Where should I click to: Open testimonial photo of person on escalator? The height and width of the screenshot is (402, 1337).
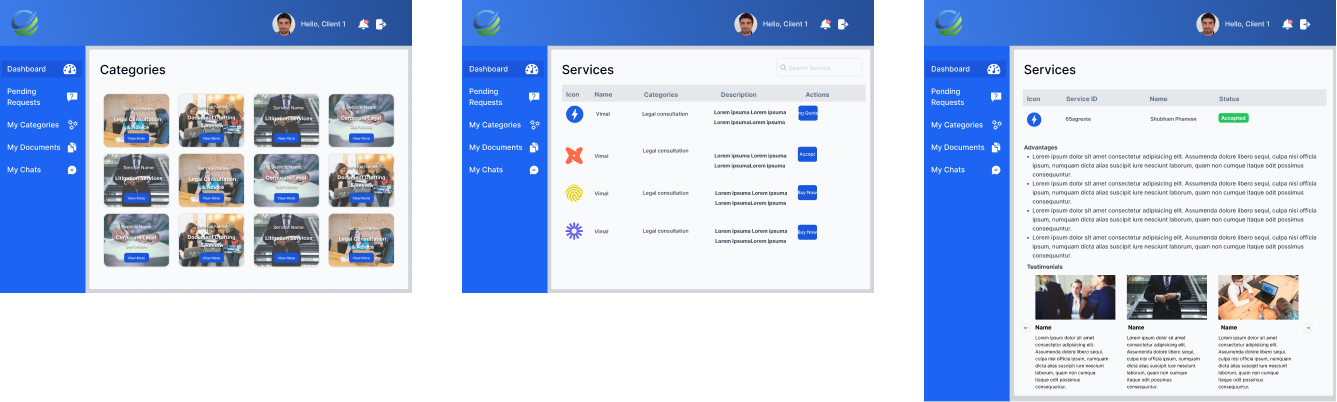point(1167,297)
